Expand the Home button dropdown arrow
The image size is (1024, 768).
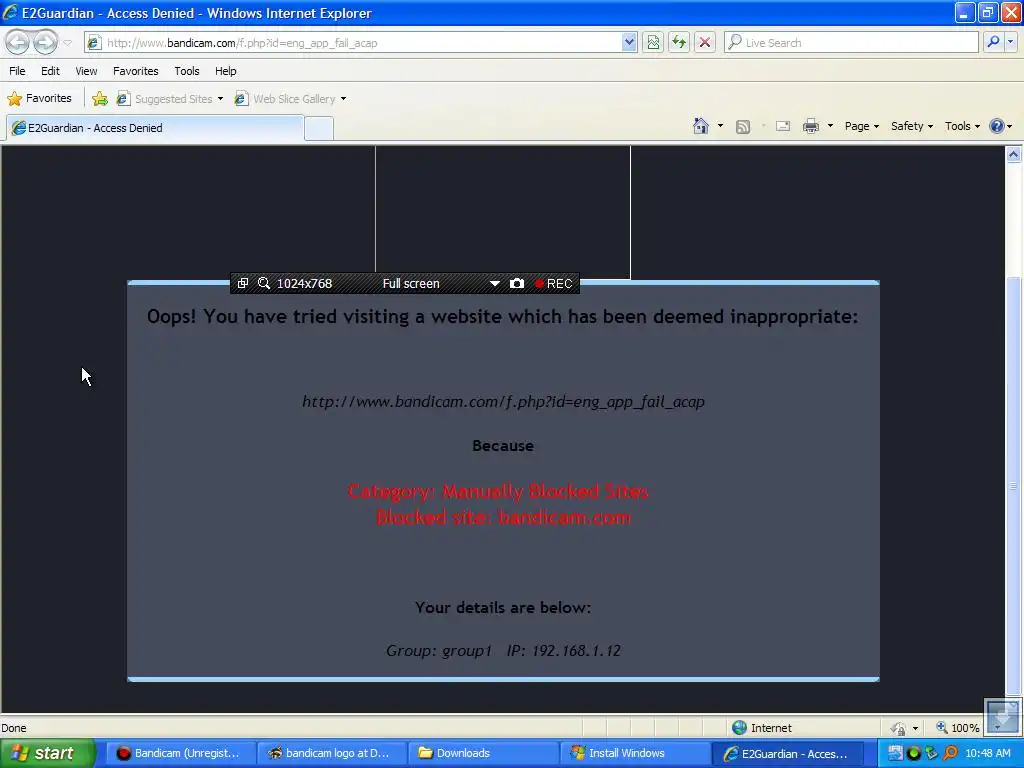720,126
